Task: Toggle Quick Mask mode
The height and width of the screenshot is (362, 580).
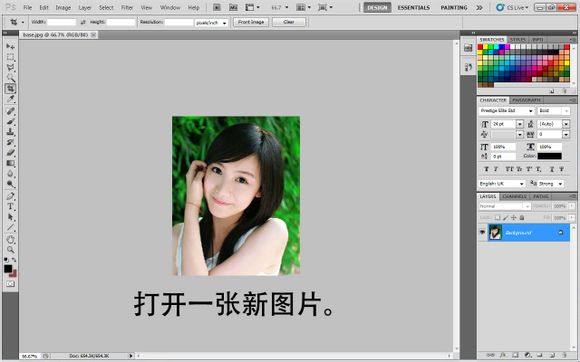Action: pyautogui.click(x=10, y=284)
